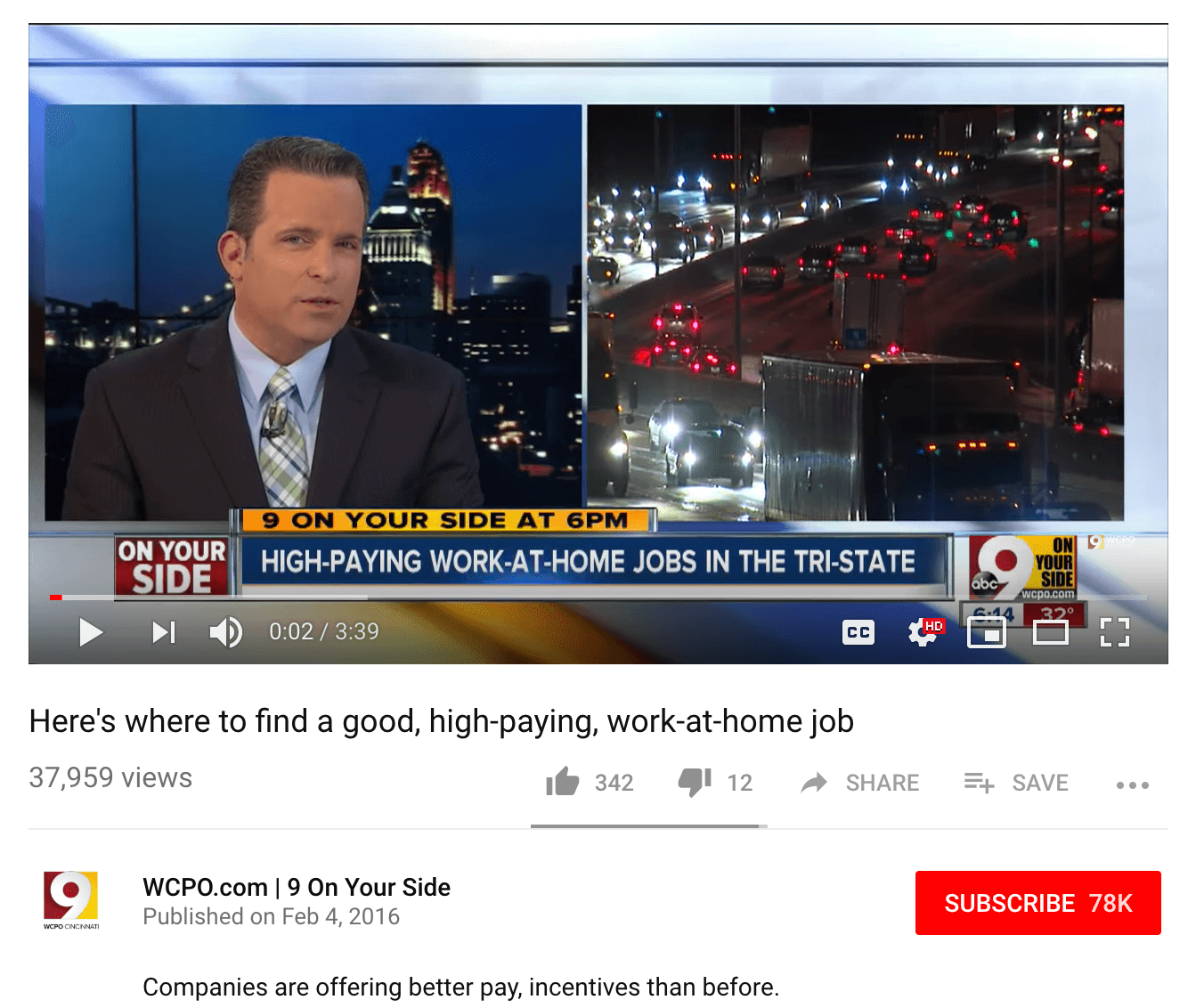Subscribe to the WCPO channel
Viewport: 1204px width, 1008px height.
(1038, 903)
